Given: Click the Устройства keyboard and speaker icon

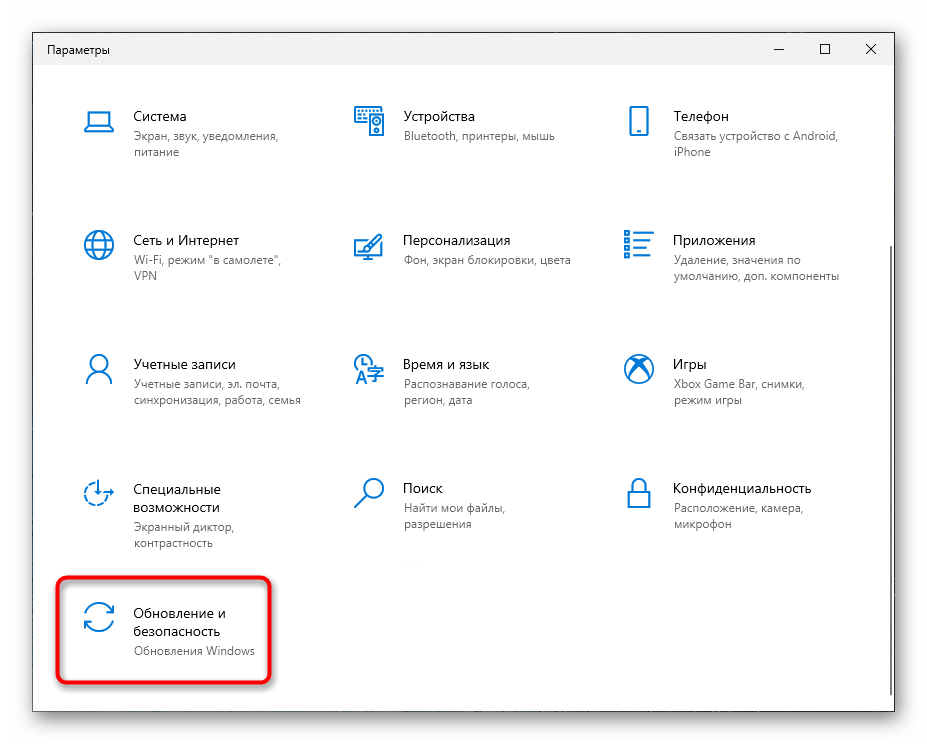Looking at the screenshot, I should click(x=369, y=121).
